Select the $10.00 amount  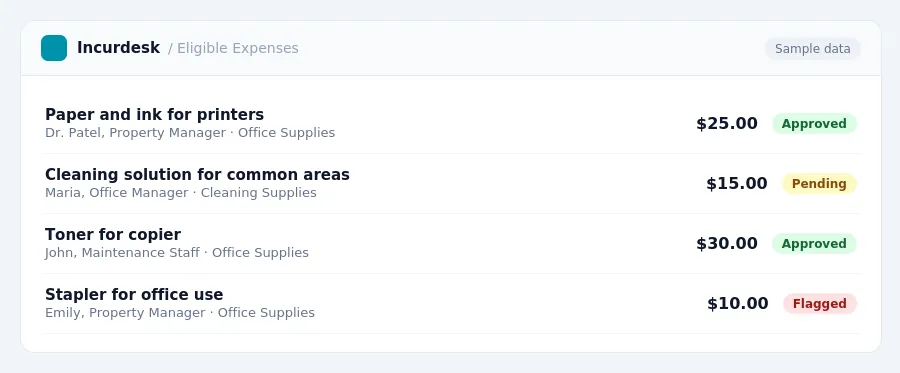[738, 304]
